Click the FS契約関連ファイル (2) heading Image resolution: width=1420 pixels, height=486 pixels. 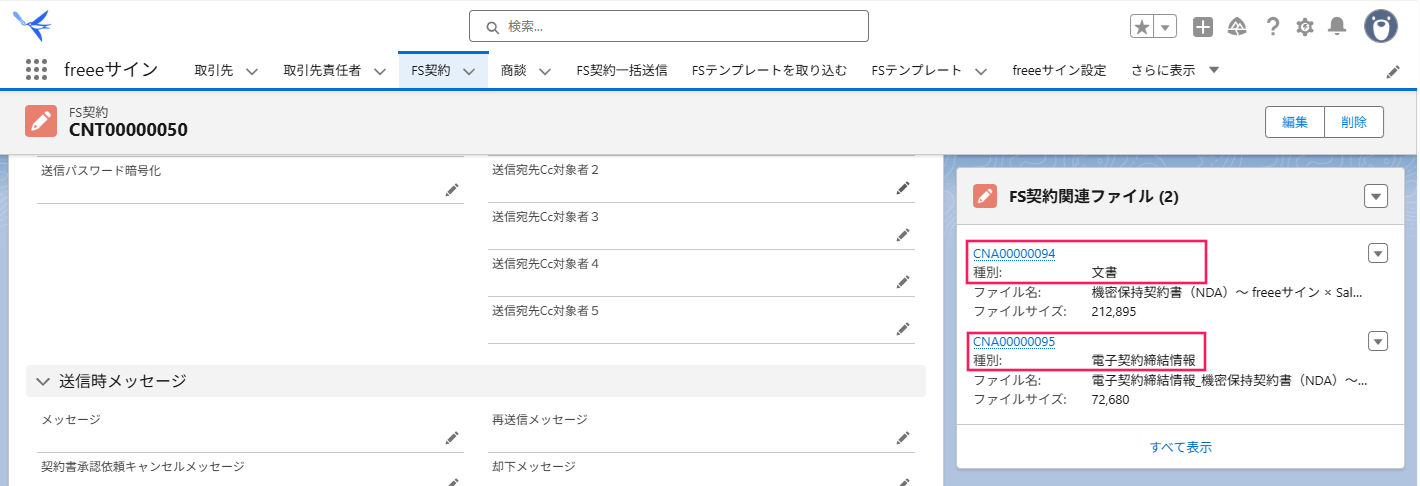click(x=1094, y=197)
